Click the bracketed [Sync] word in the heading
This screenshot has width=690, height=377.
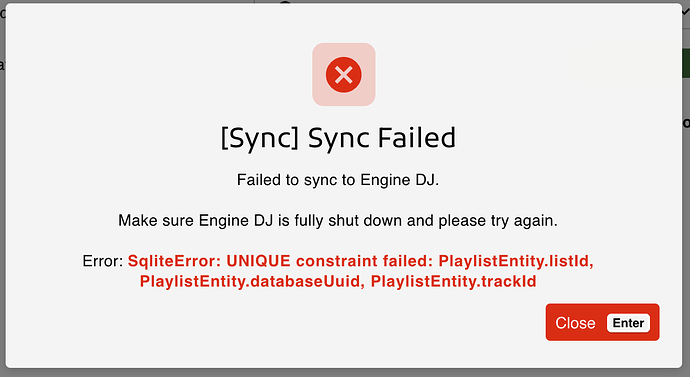click(x=260, y=139)
